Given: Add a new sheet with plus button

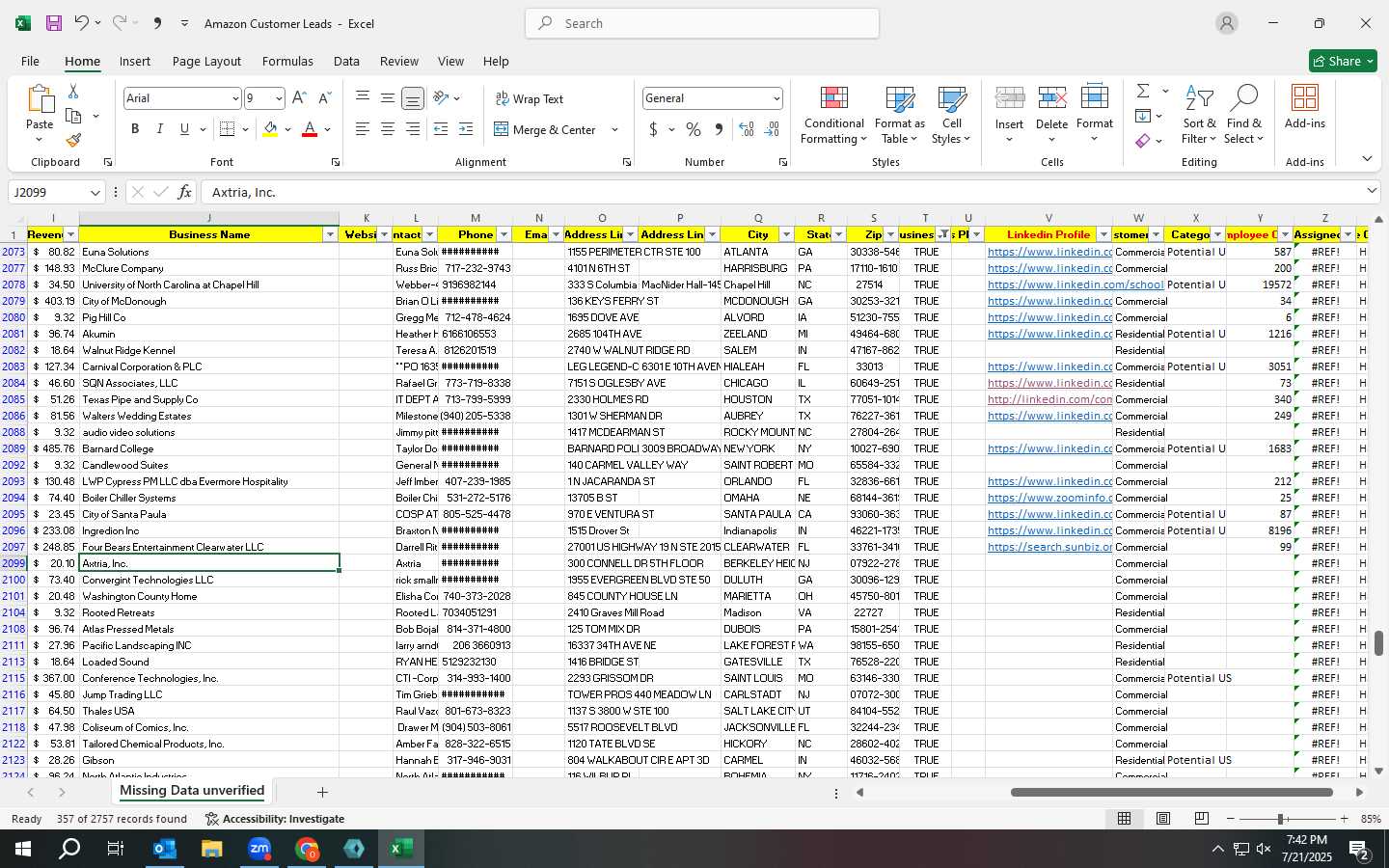Looking at the screenshot, I should click(x=322, y=792).
